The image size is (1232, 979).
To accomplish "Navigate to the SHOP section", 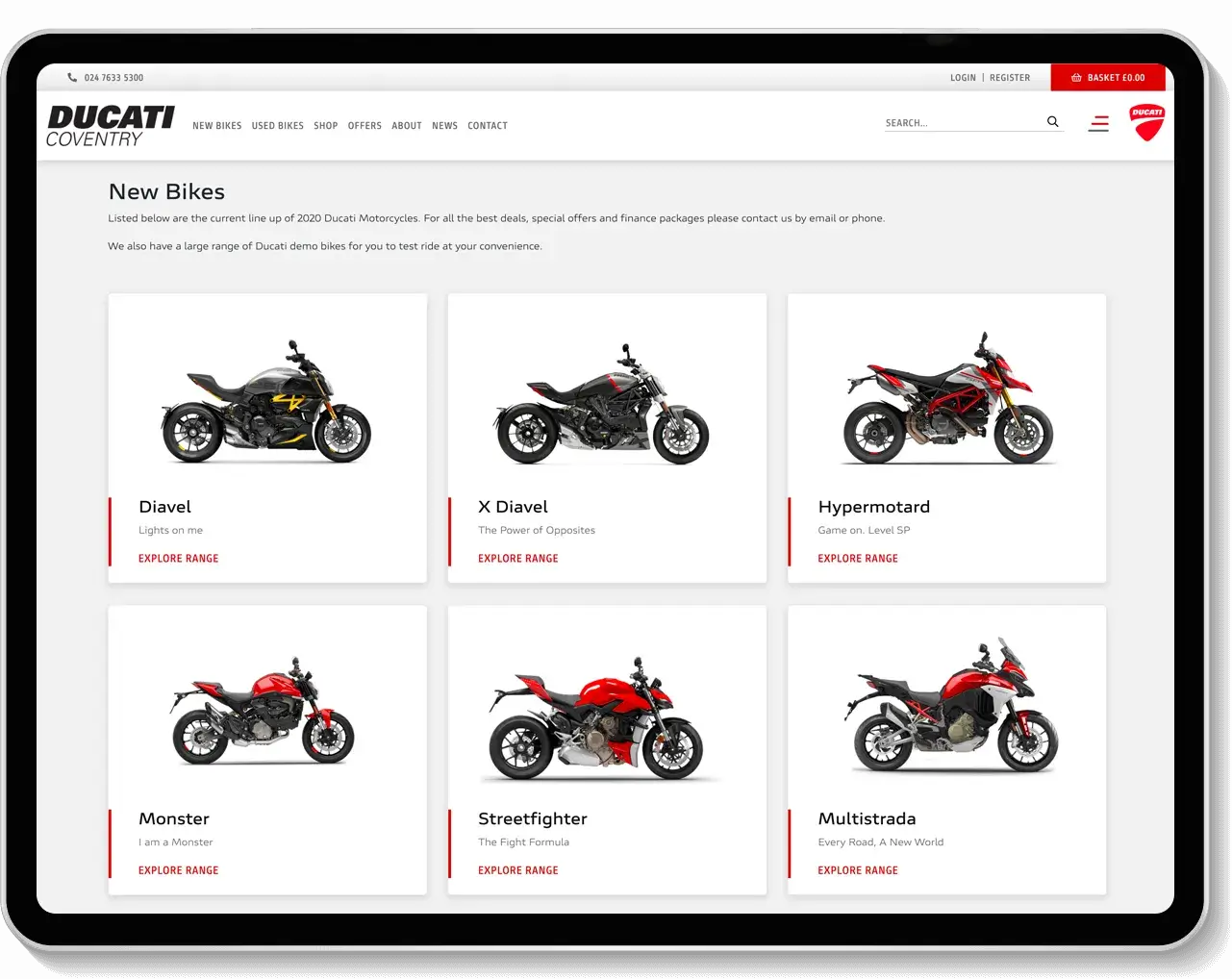I will pyautogui.click(x=325, y=125).
